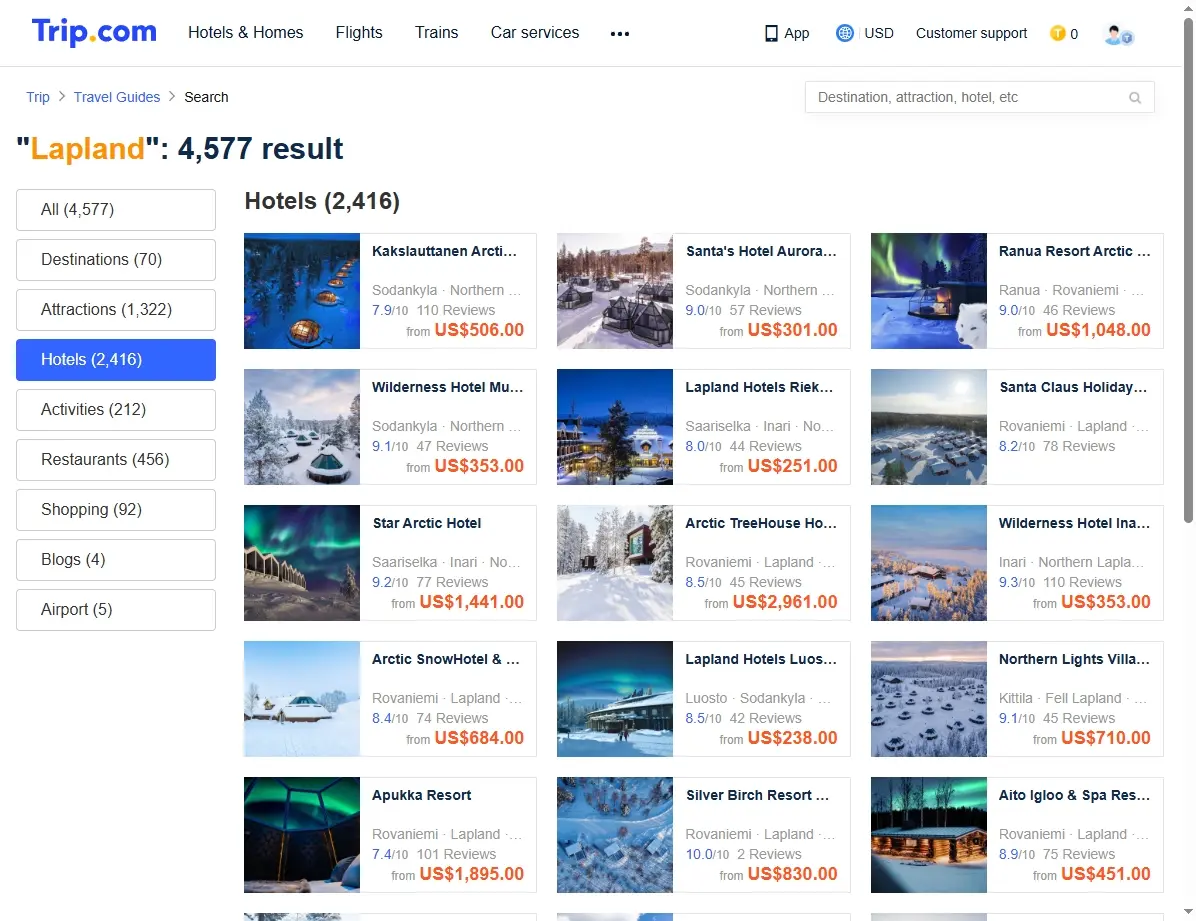
Task: Open Wilderness Hotel Ina... thumbnail
Action: pos(928,562)
